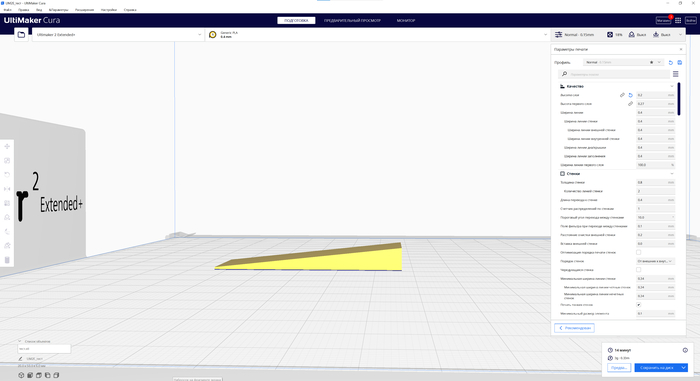Click link icon for initial layer height

click(x=630, y=104)
